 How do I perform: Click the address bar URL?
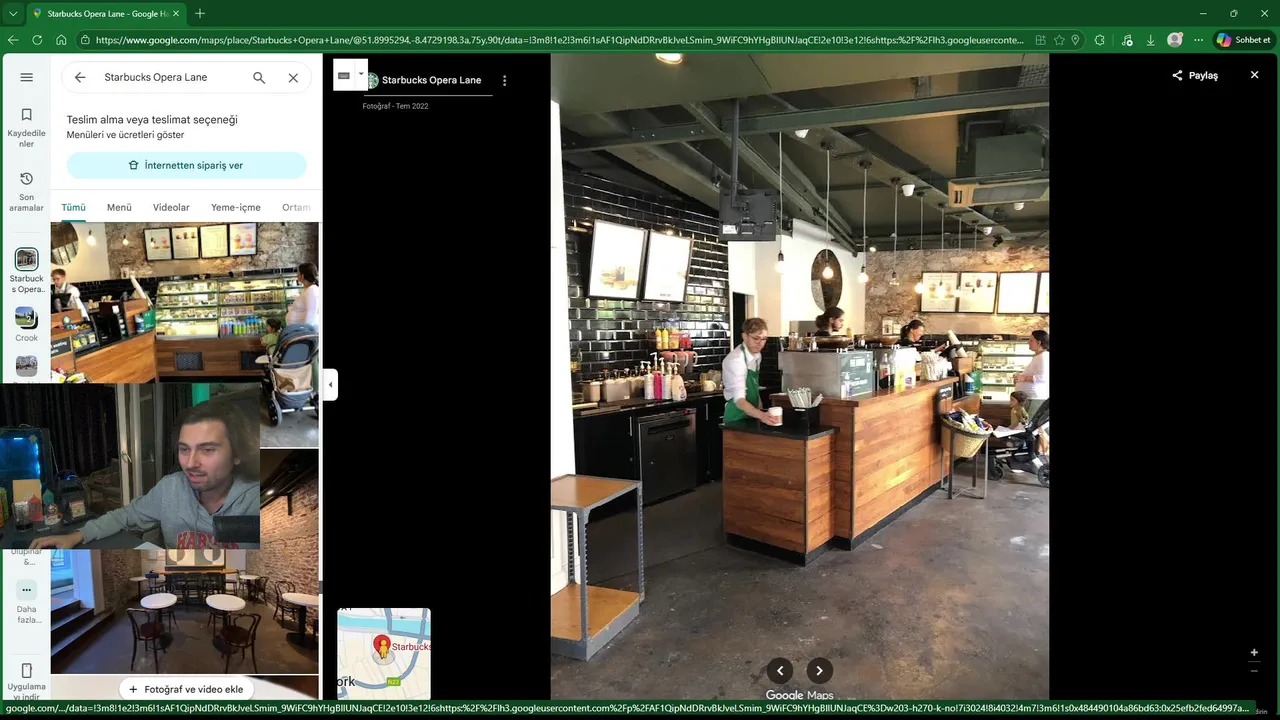pos(560,40)
